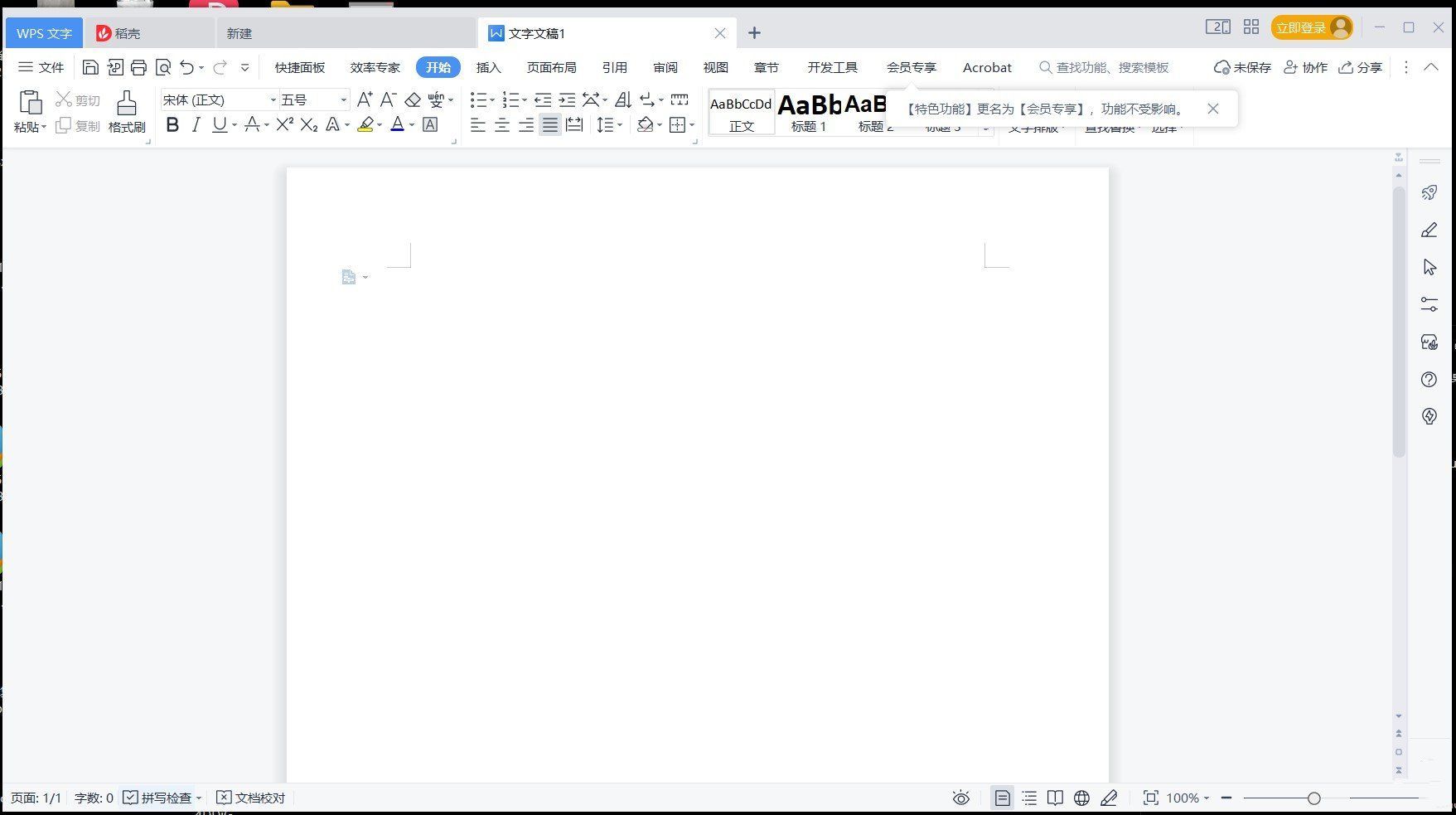
Task: Click the 立即登录 login button
Action: point(1311,27)
